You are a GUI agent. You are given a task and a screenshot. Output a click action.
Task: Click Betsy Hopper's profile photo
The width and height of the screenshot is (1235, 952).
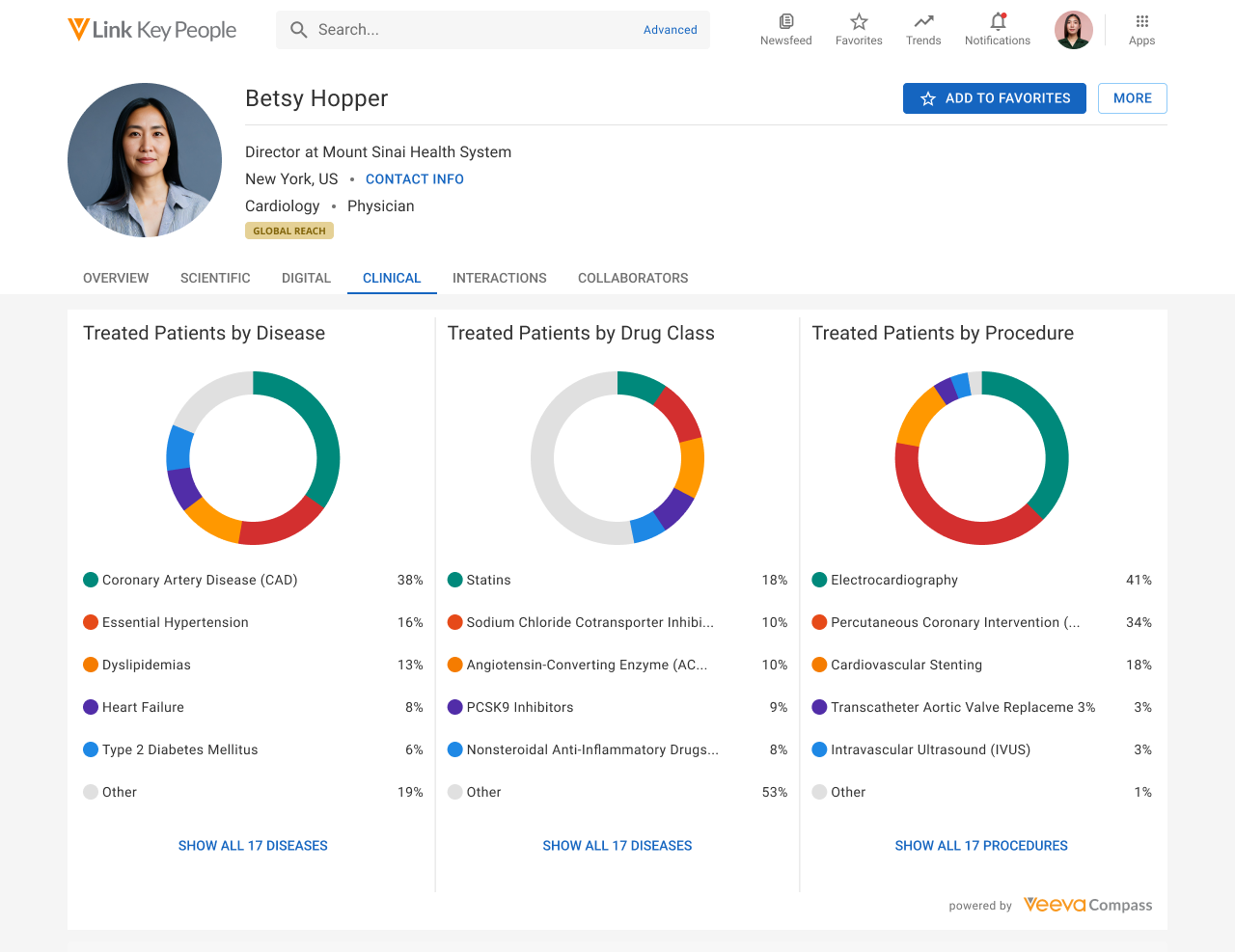point(145,160)
